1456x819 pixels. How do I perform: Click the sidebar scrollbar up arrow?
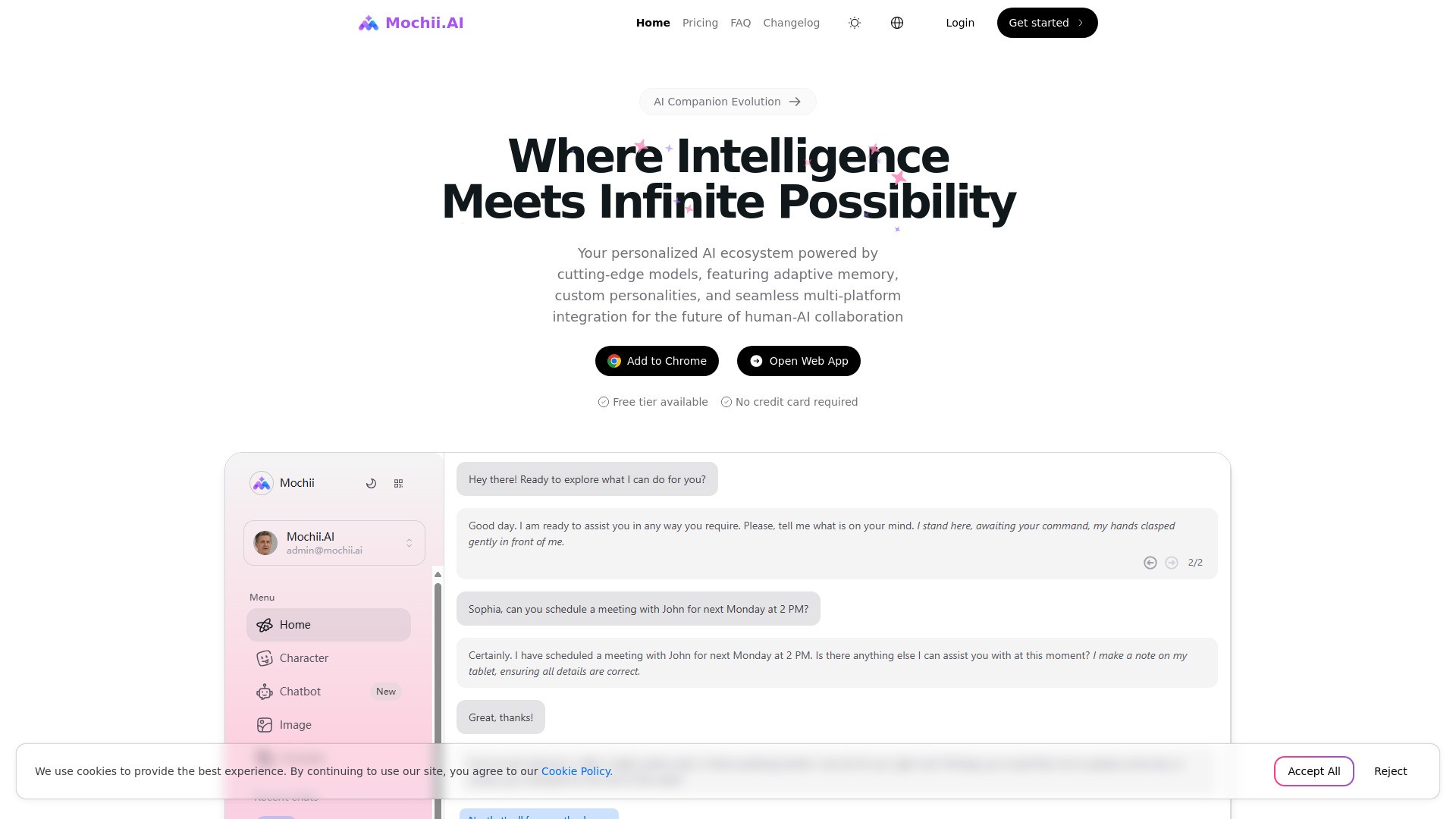[438, 575]
